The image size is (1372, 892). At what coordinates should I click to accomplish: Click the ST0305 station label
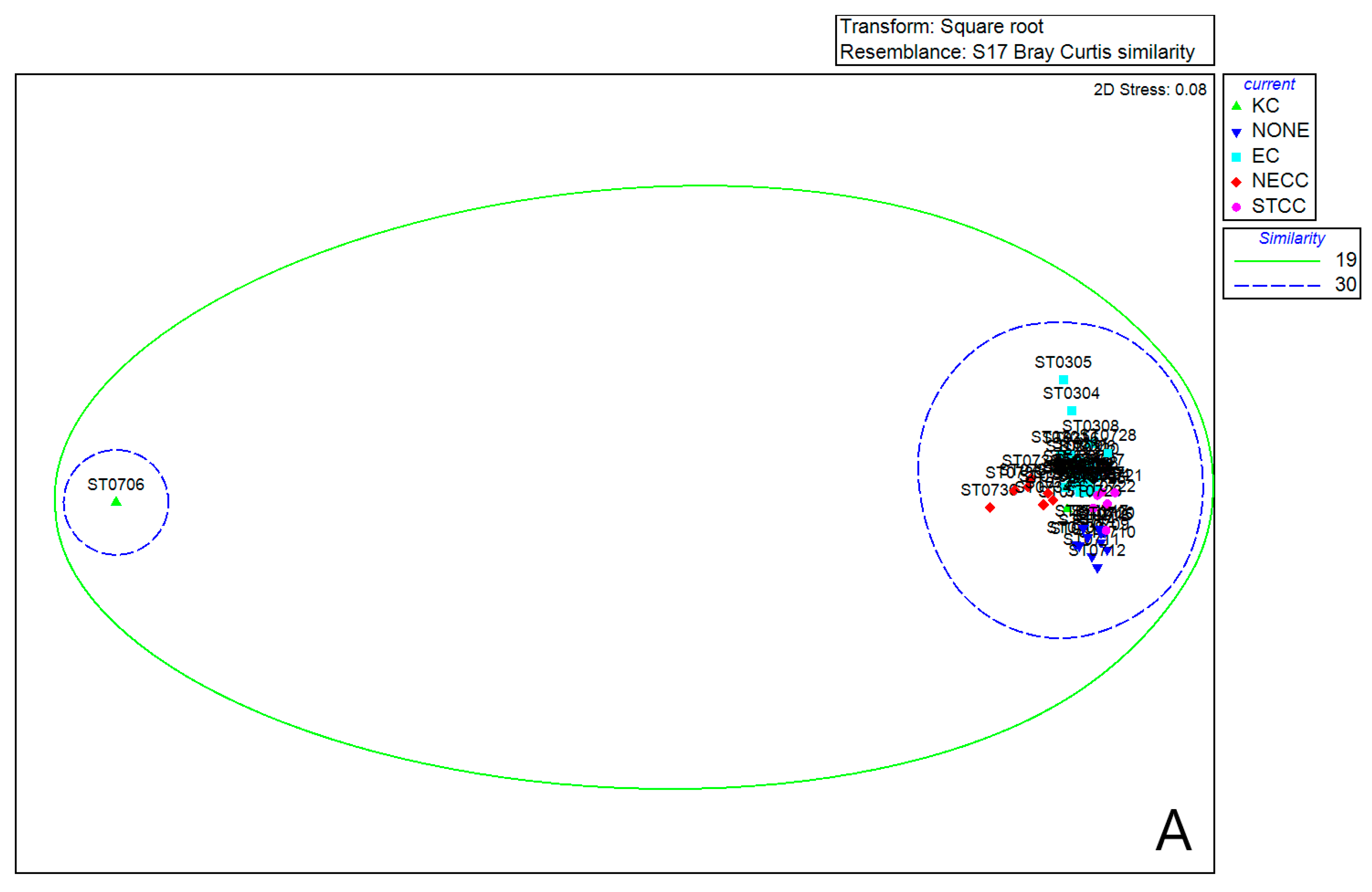point(1063,362)
